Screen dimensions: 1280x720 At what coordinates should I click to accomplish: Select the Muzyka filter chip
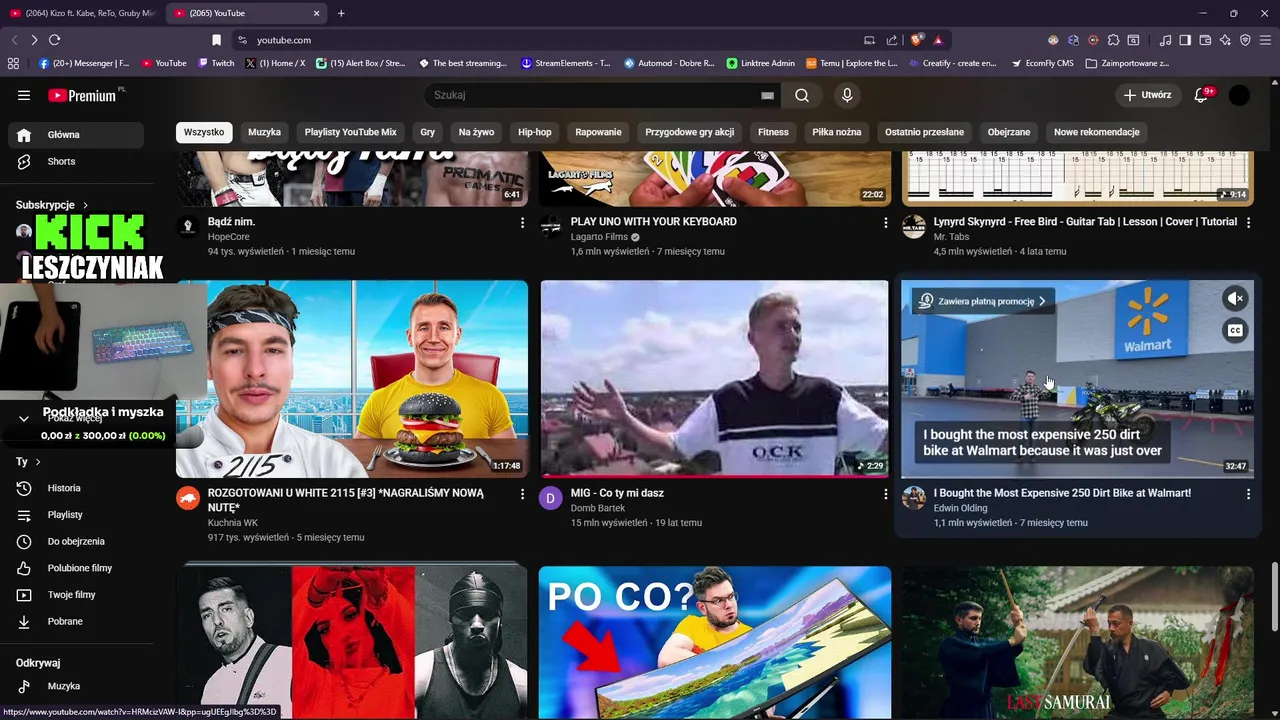coord(265,132)
